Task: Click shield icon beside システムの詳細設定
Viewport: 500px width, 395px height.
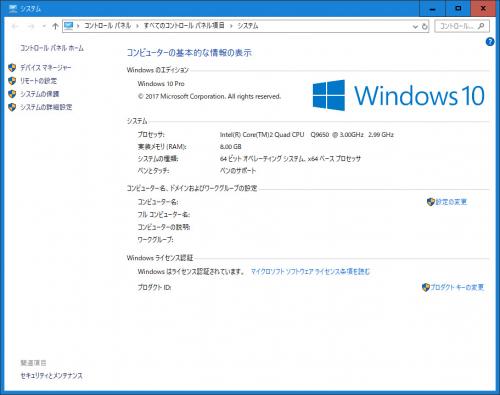Action: [12, 107]
